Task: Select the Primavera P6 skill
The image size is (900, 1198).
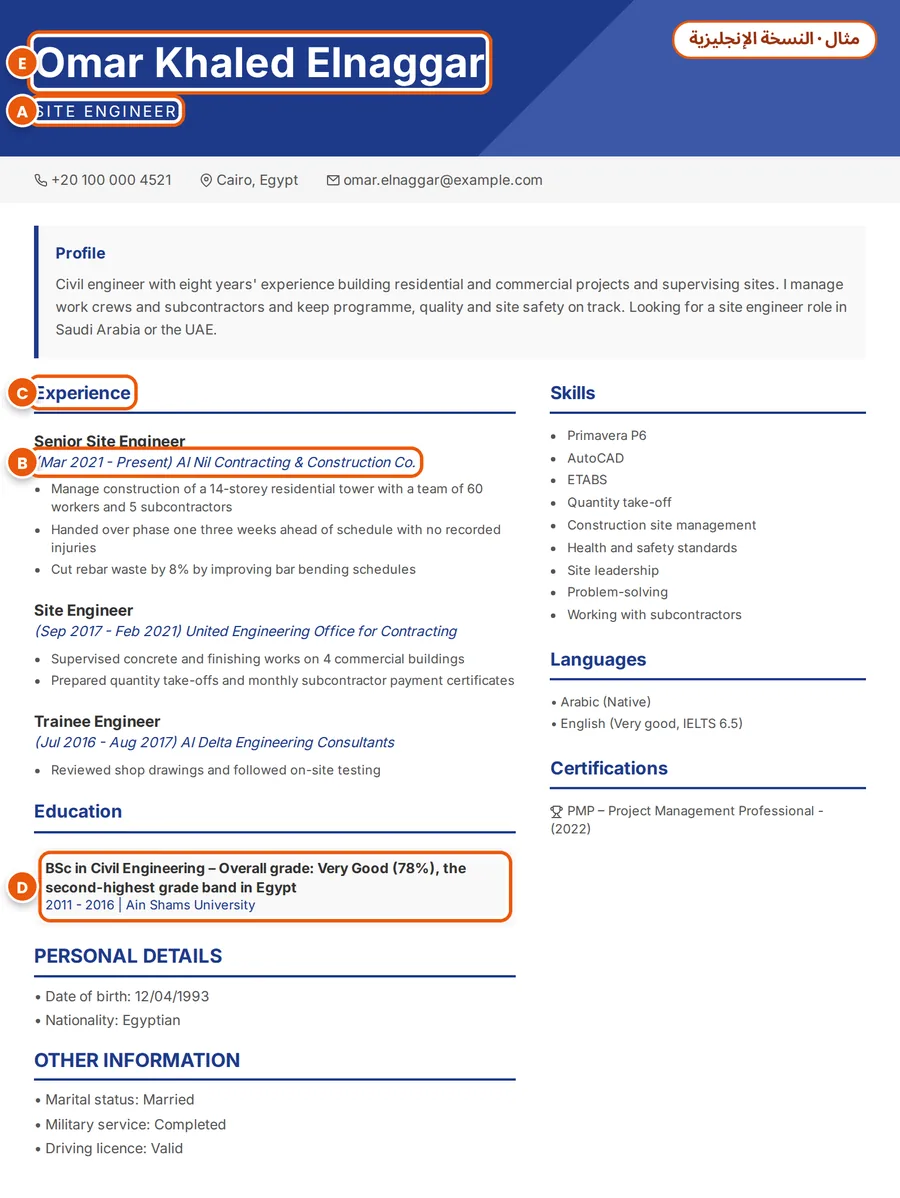Action: click(607, 435)
